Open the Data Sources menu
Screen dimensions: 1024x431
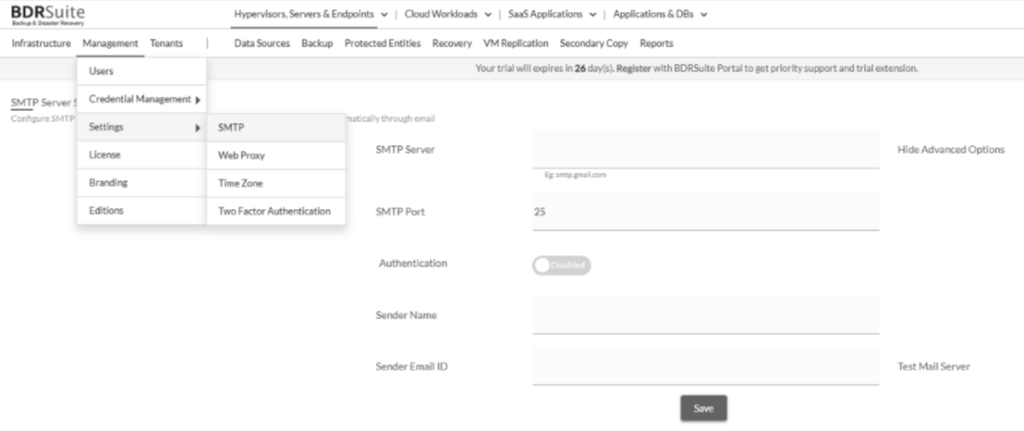click(x=262, y=43)
